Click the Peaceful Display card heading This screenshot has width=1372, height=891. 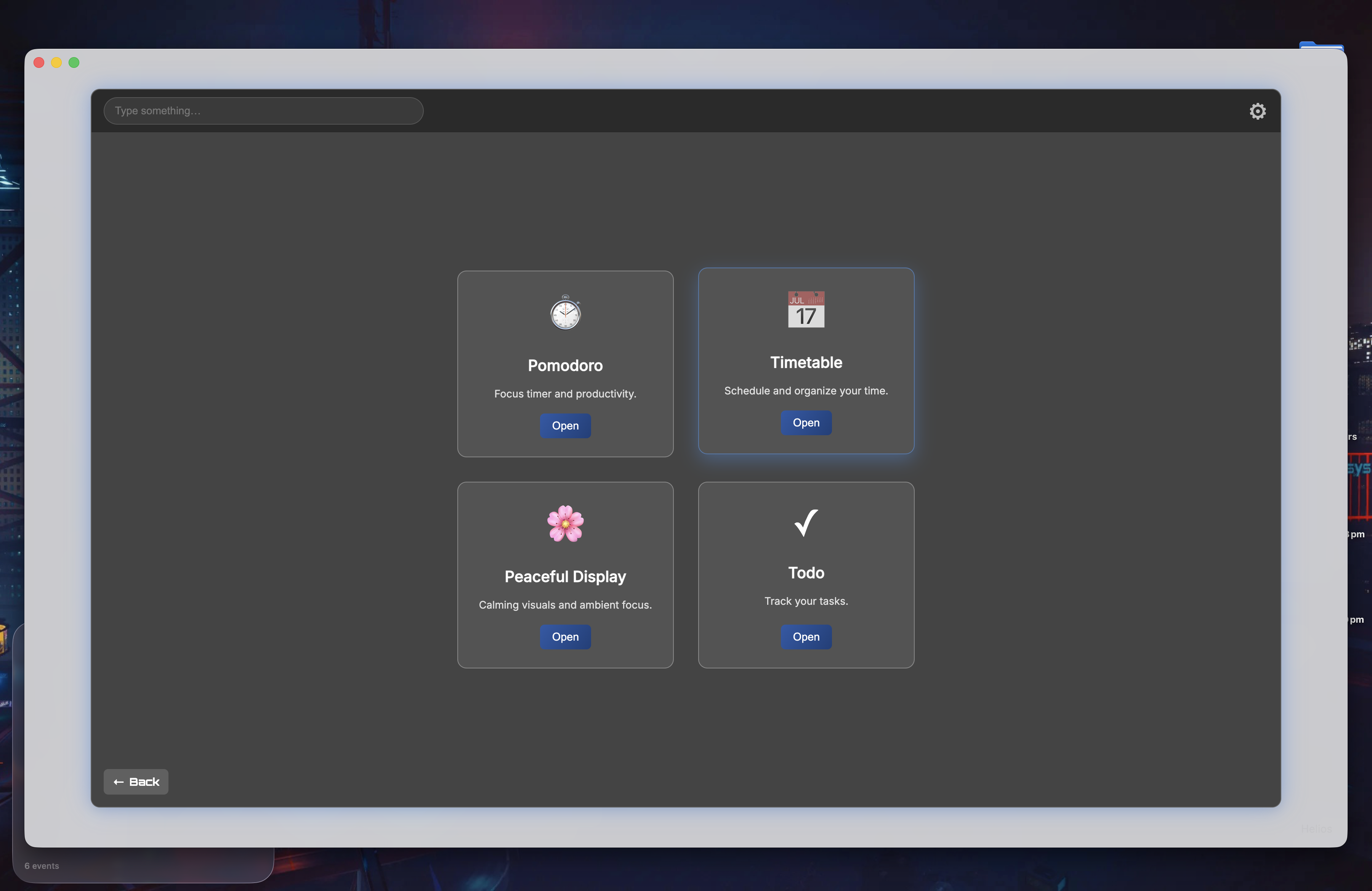565,576
